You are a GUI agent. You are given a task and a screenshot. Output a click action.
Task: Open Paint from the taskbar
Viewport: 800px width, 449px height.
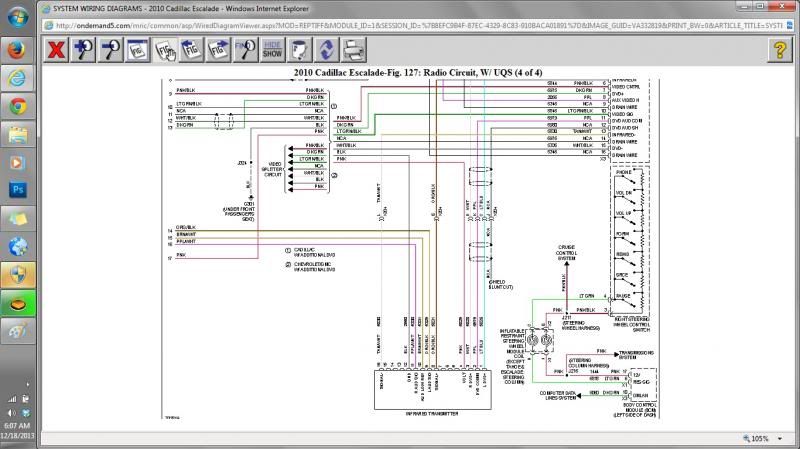click(x=17, y=332)
